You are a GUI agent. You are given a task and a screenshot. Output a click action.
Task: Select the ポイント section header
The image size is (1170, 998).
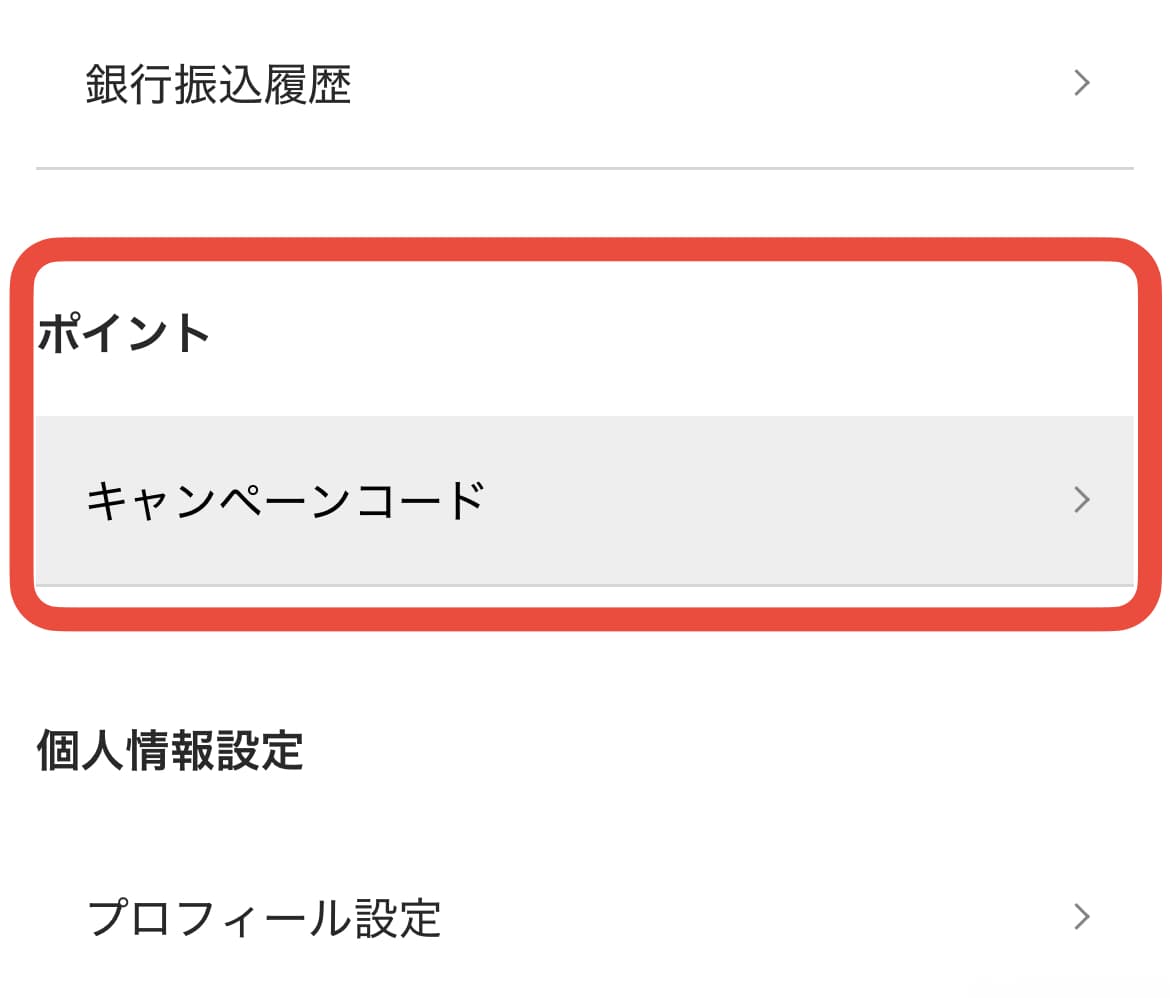coord(122,334)
